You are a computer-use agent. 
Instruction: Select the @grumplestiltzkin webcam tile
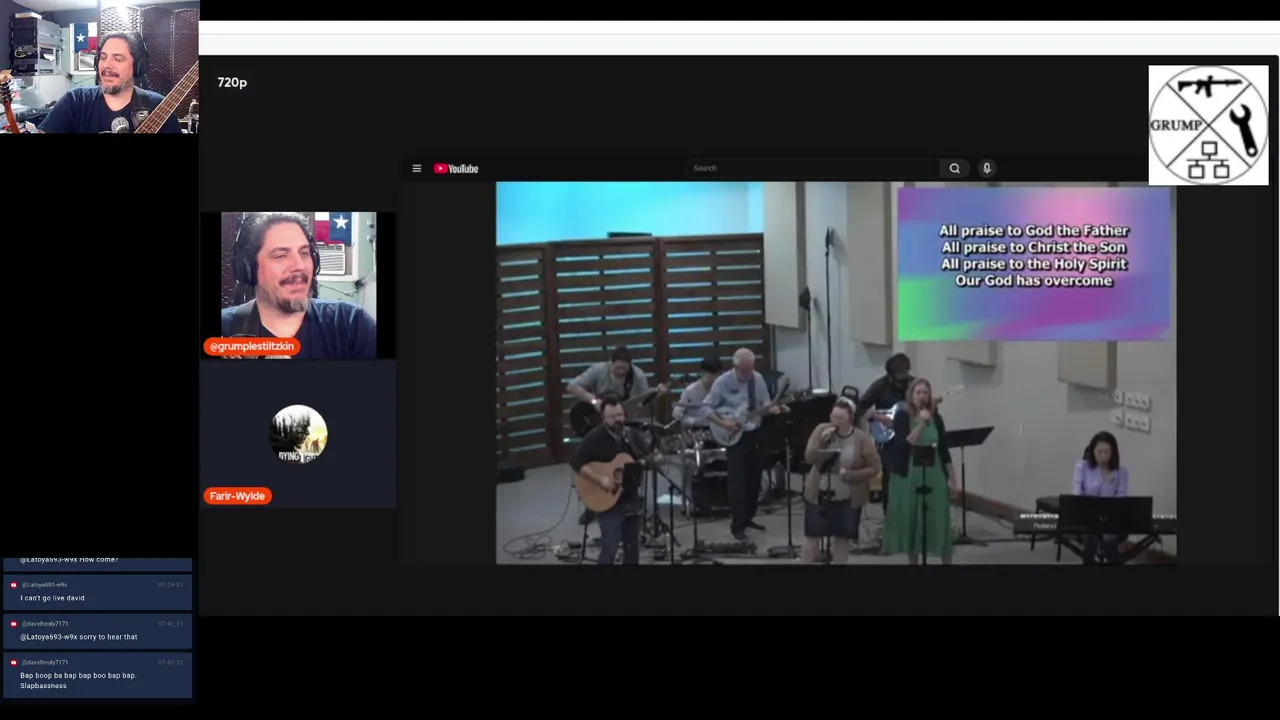298,285
